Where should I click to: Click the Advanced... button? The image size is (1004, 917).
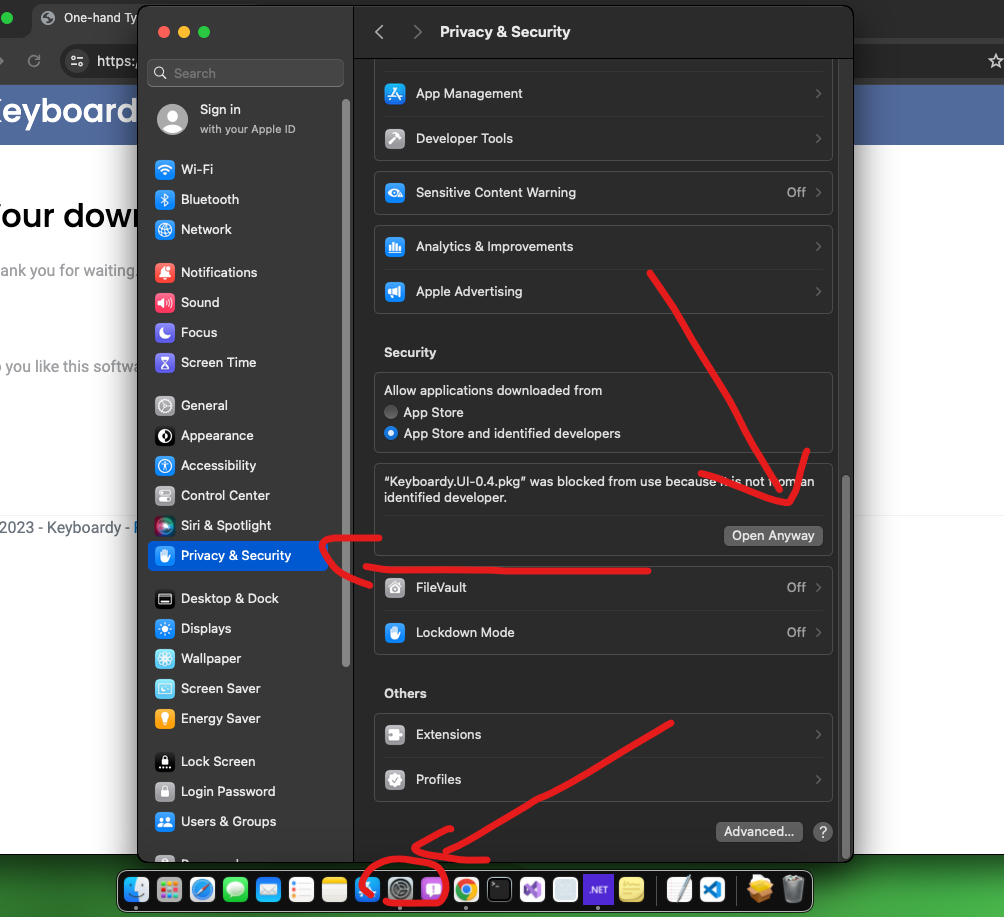click(x=759, y=832)
